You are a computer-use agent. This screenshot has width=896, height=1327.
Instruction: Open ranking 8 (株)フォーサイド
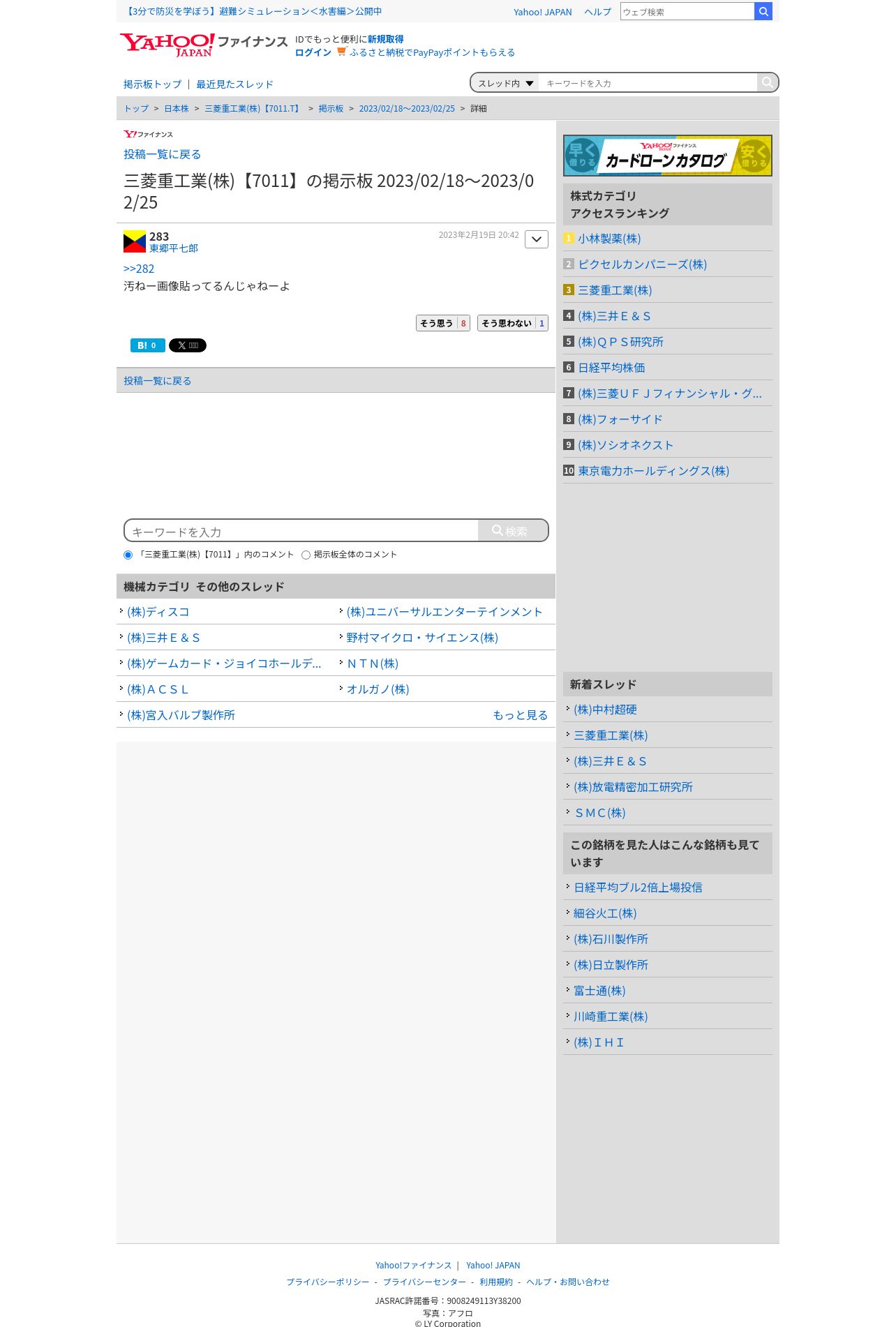click(620, 419)
